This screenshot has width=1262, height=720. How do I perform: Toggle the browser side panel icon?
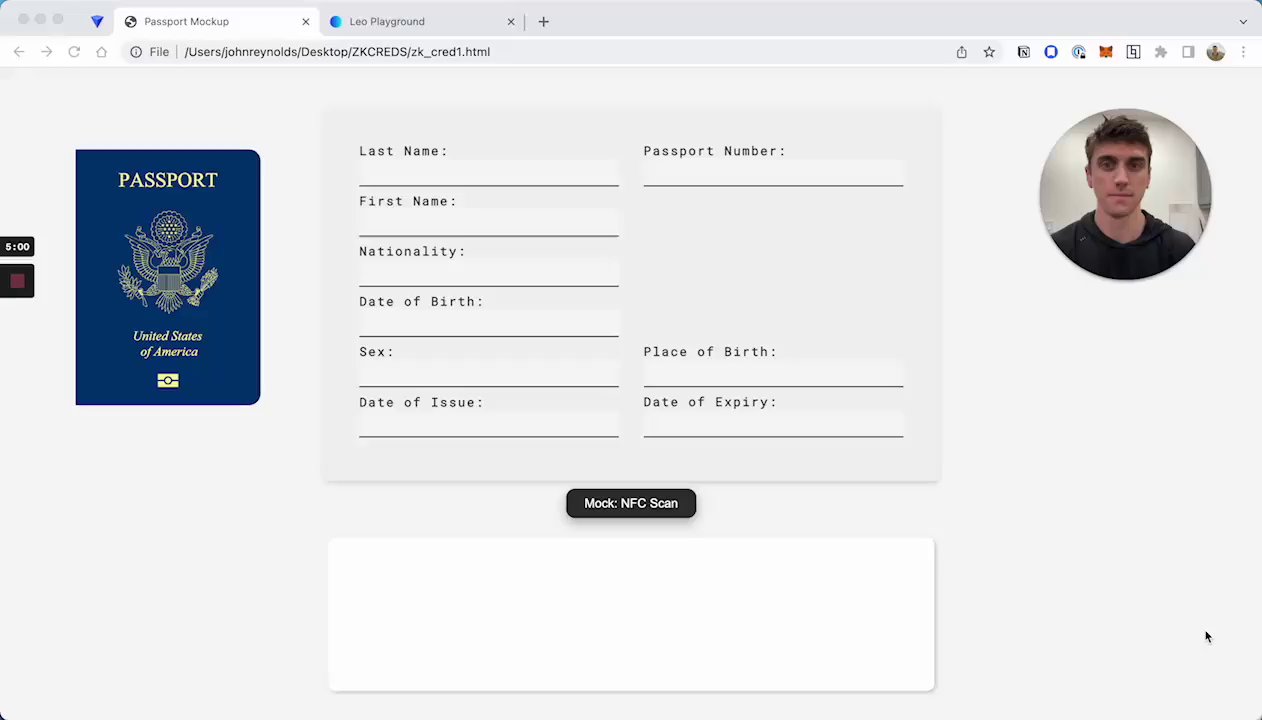pyautogui.click(x=1188, y=52)
